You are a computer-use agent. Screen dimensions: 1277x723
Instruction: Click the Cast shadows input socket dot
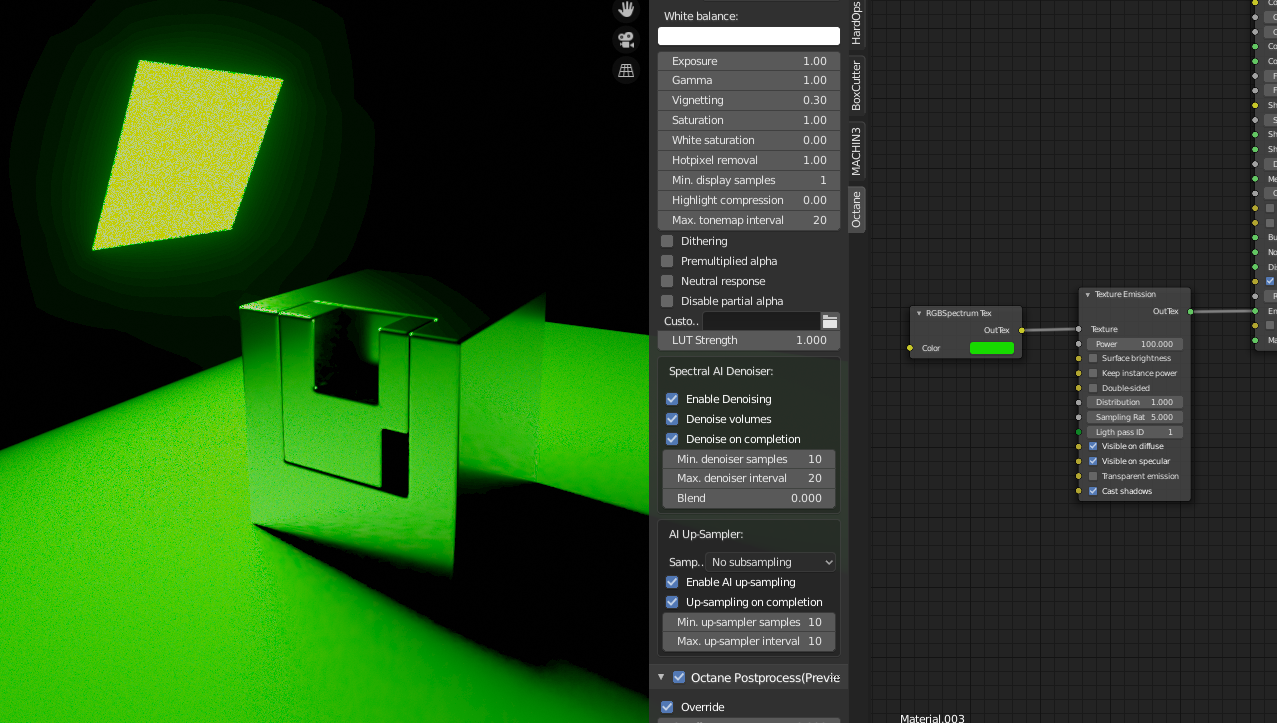(x=1079, y=491)
